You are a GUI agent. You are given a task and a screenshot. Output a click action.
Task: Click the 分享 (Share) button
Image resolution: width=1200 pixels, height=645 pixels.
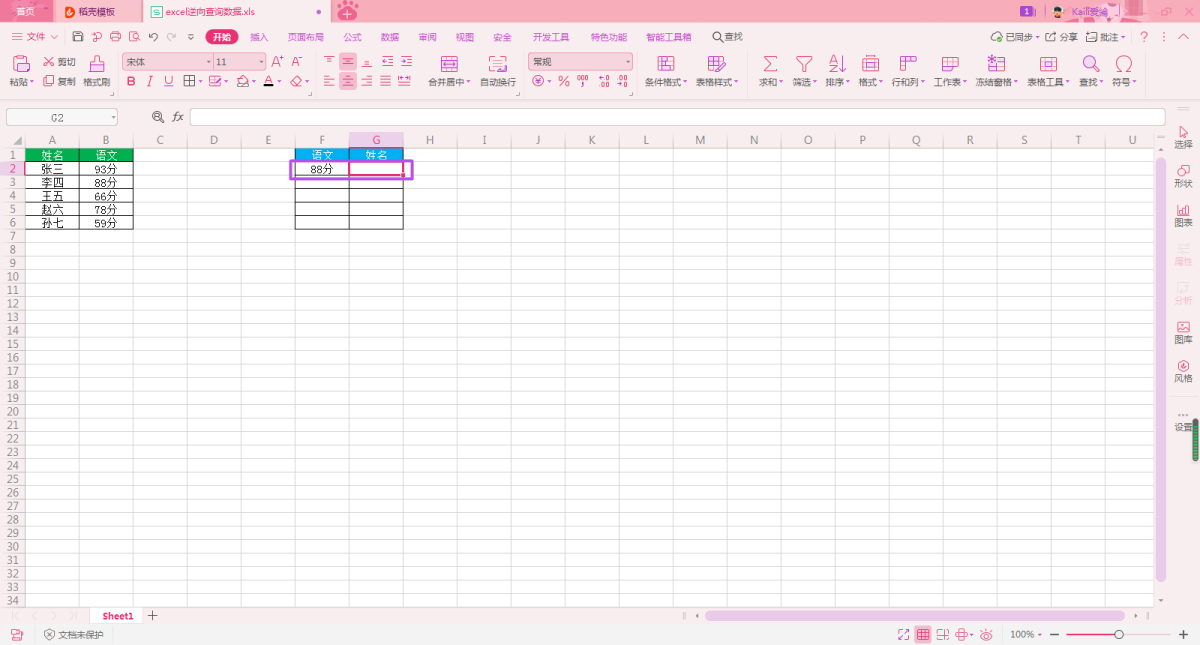tap(1062, 37)
